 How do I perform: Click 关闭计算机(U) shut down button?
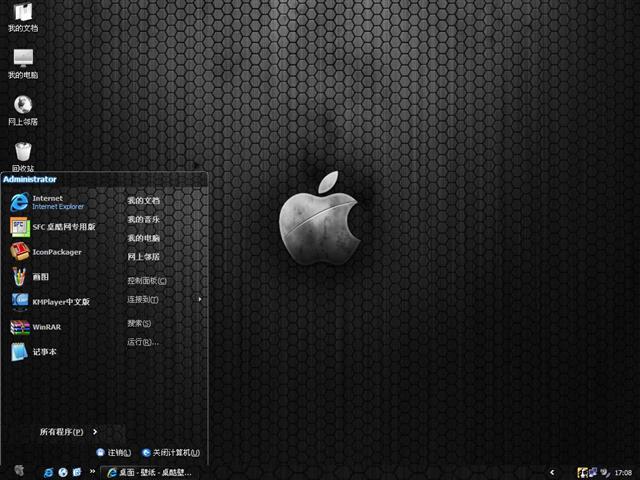tap(171, 452)
